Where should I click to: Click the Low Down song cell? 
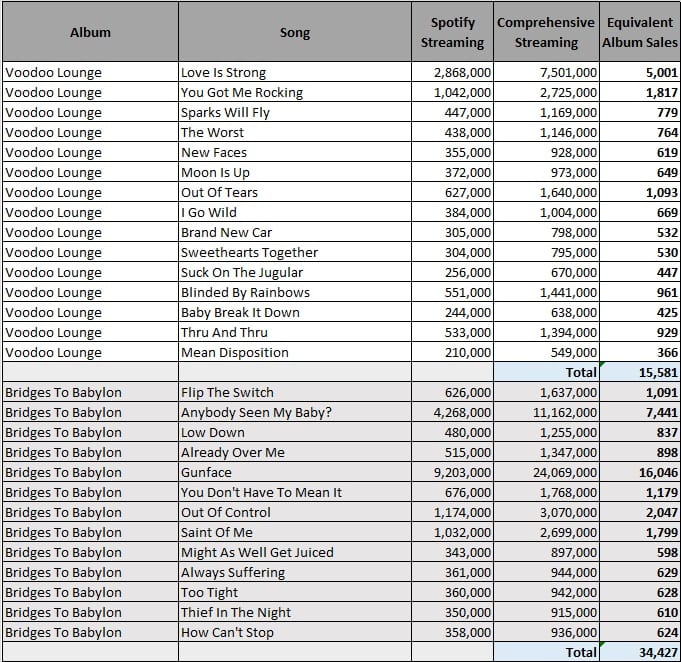(295, 432)
